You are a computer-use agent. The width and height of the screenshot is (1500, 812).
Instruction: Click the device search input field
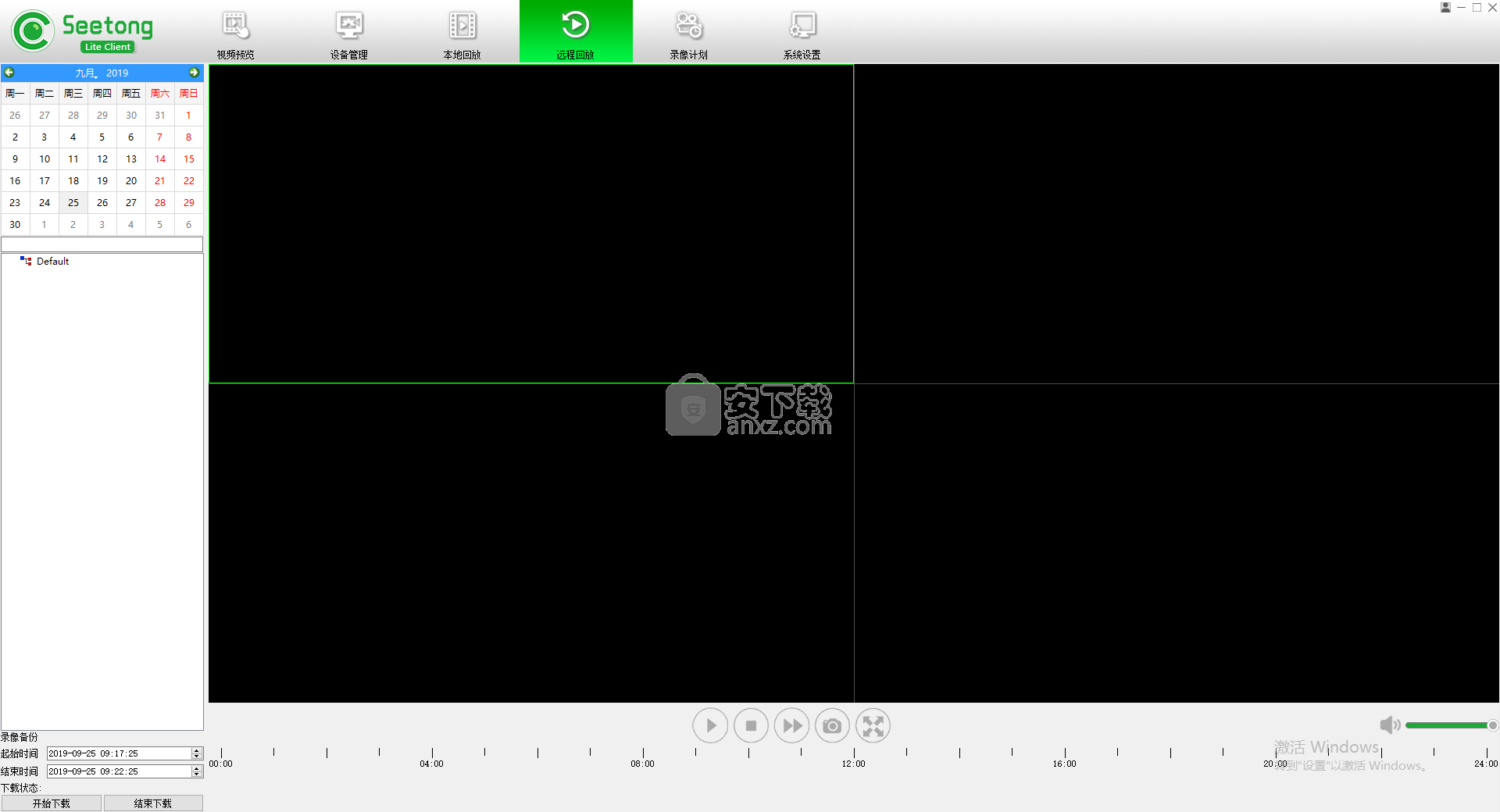pyautogui.click(x=102, y=244)
